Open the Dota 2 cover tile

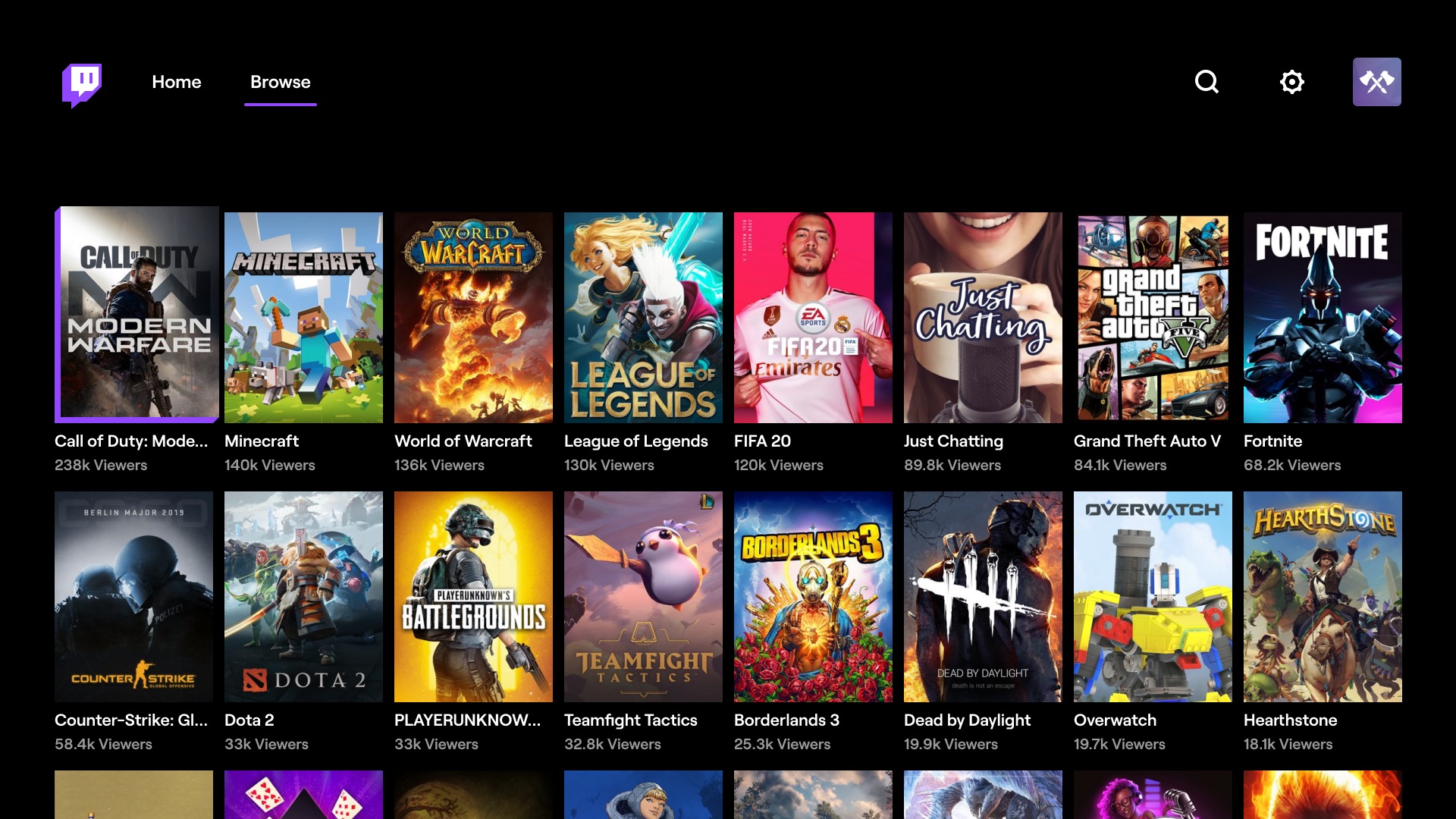click(x=303, y=597)
